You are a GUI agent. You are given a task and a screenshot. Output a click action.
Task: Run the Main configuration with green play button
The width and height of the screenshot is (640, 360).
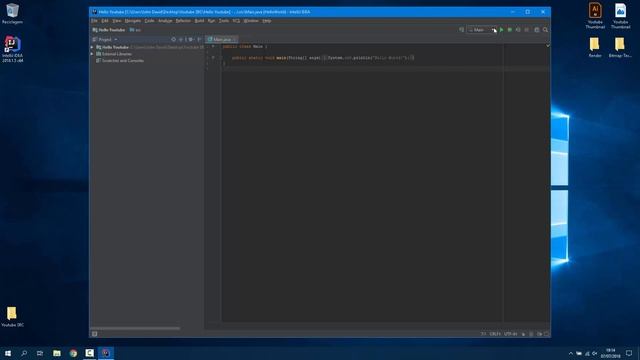pos(502,30)
